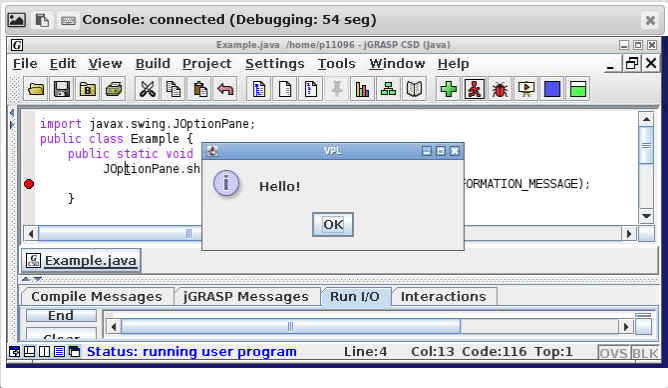
Task: Open the Help menu
Action: [453, 64]
